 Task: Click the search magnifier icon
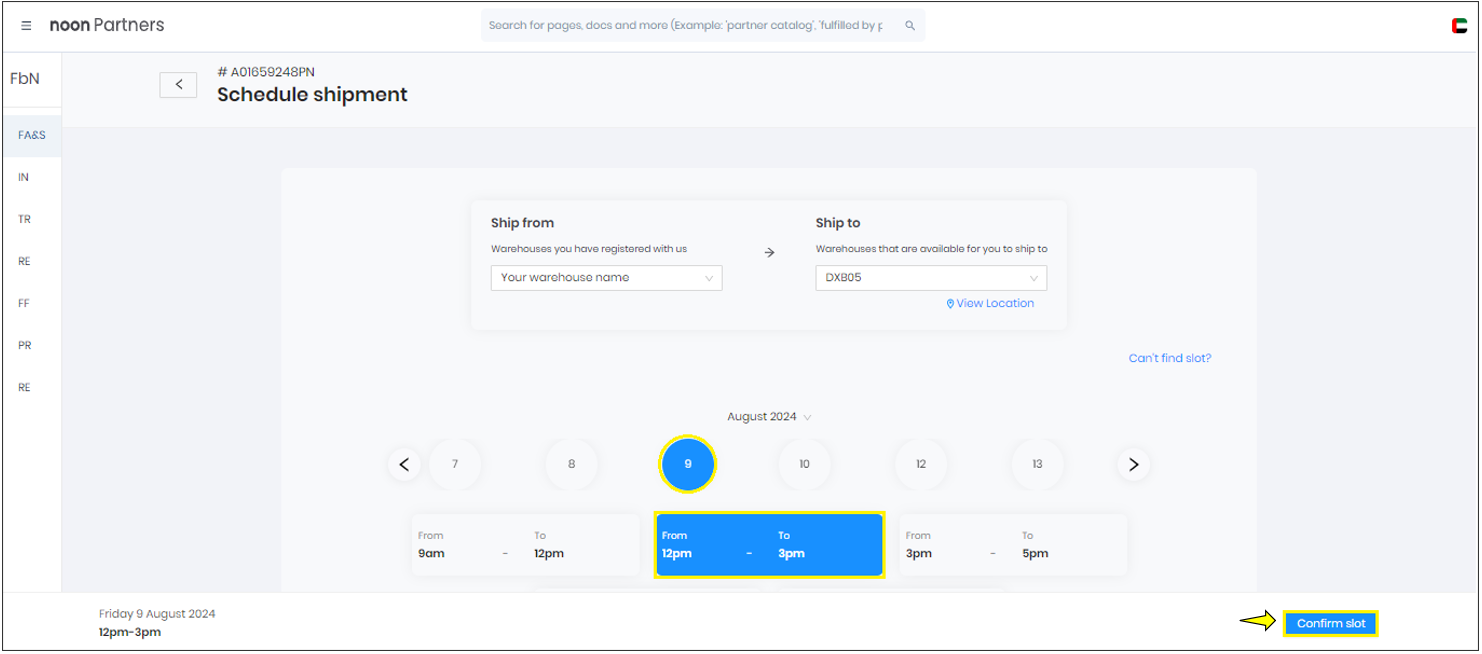click(910, 26)
